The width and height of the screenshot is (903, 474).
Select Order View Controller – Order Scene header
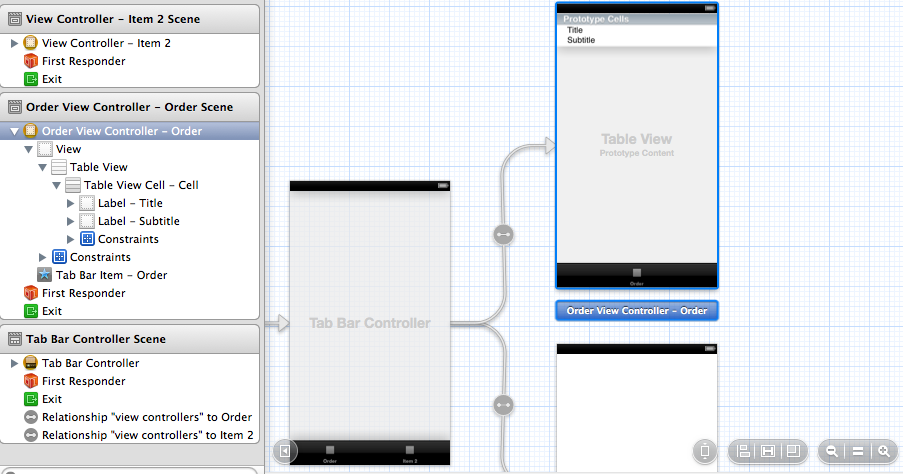tap(130, 107)
